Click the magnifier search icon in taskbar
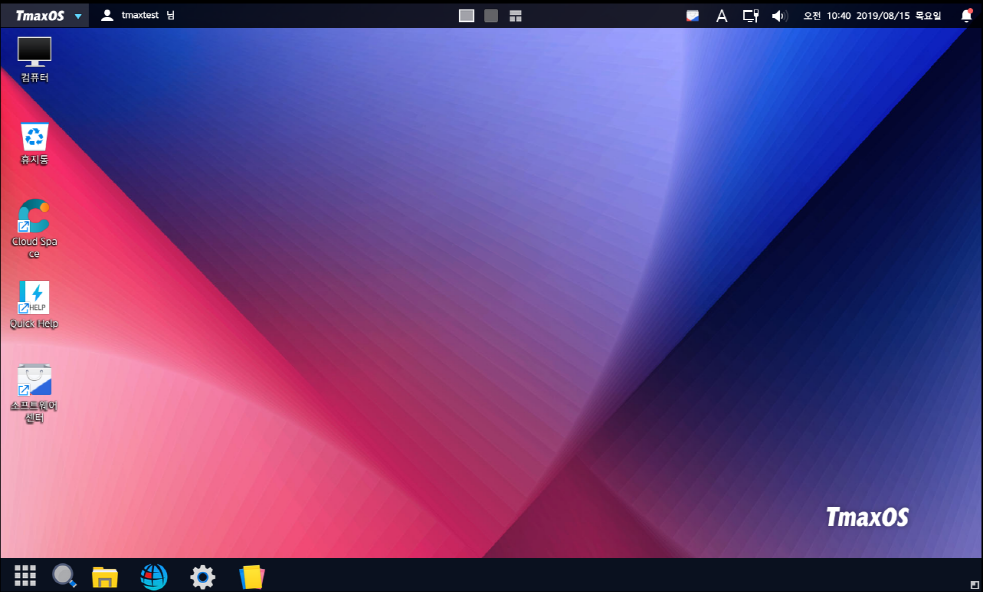This screenshot has width=983, height=592. coord(65,575)
